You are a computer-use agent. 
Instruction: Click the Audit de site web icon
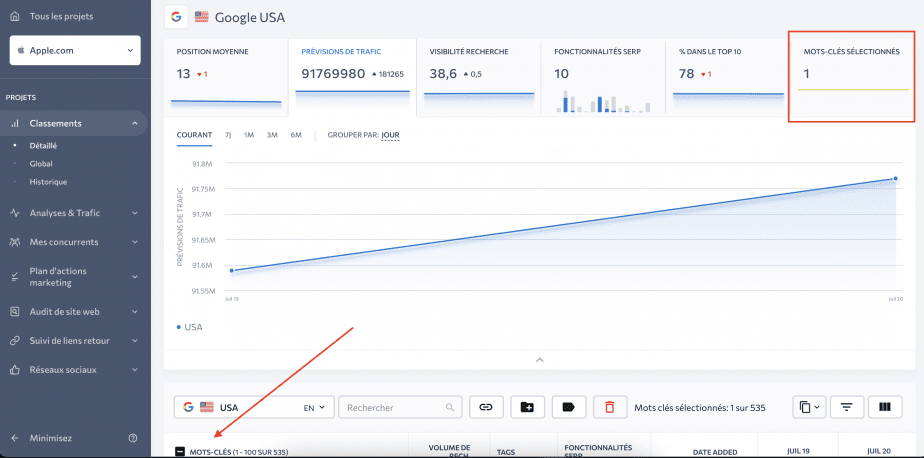(x=15, y=311)
